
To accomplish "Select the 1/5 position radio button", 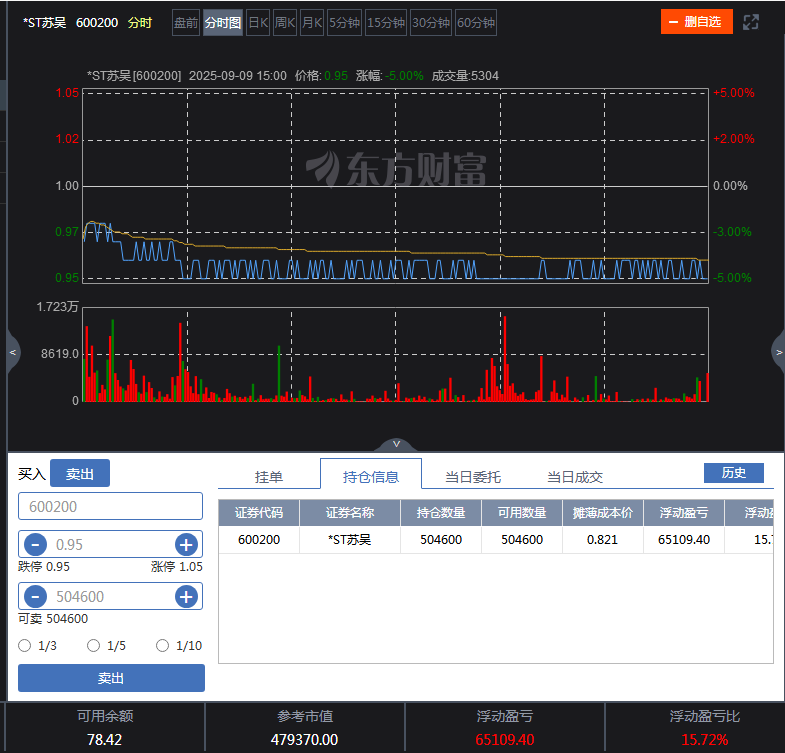I will click(x=94, y=645).
